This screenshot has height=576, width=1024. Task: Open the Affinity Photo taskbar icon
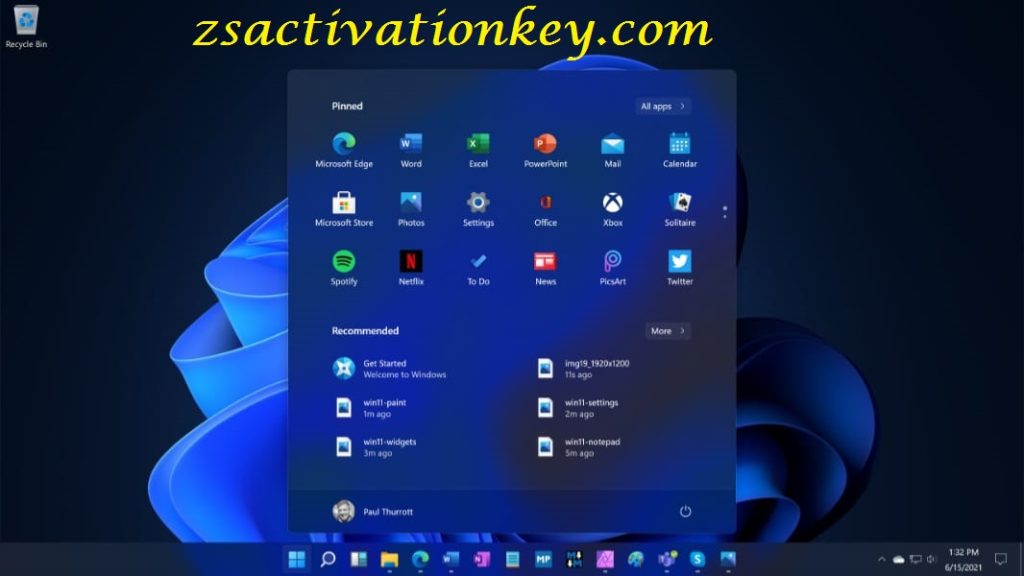[605, 559]
